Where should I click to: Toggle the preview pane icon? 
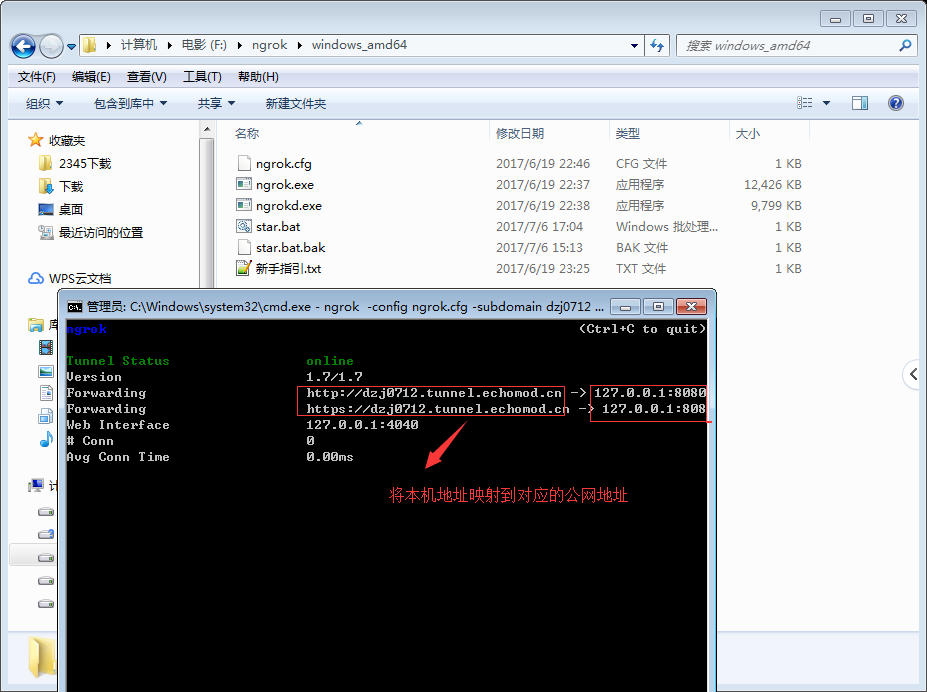click(x=860, y=103)
